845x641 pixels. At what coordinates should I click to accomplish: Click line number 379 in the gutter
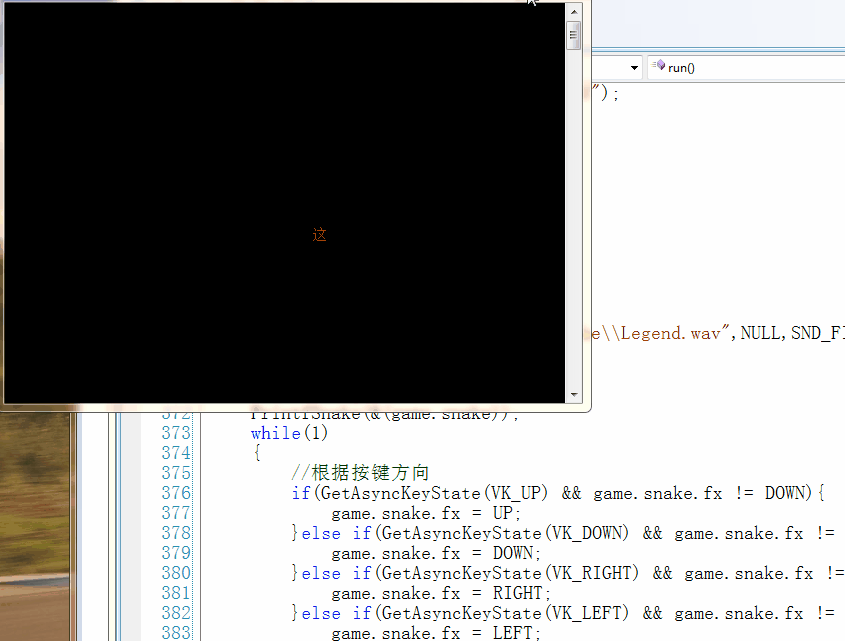(176, 553)
